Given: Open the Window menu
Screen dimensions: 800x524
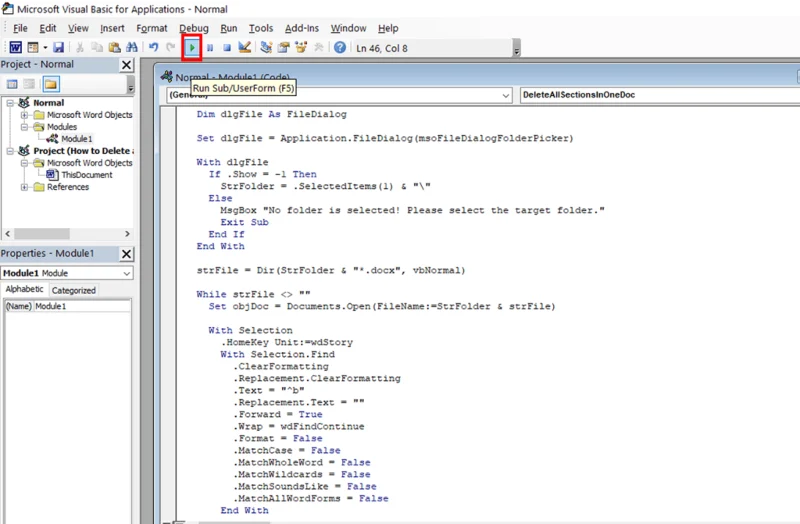Looking at the screenshot, I should [348, 28].
